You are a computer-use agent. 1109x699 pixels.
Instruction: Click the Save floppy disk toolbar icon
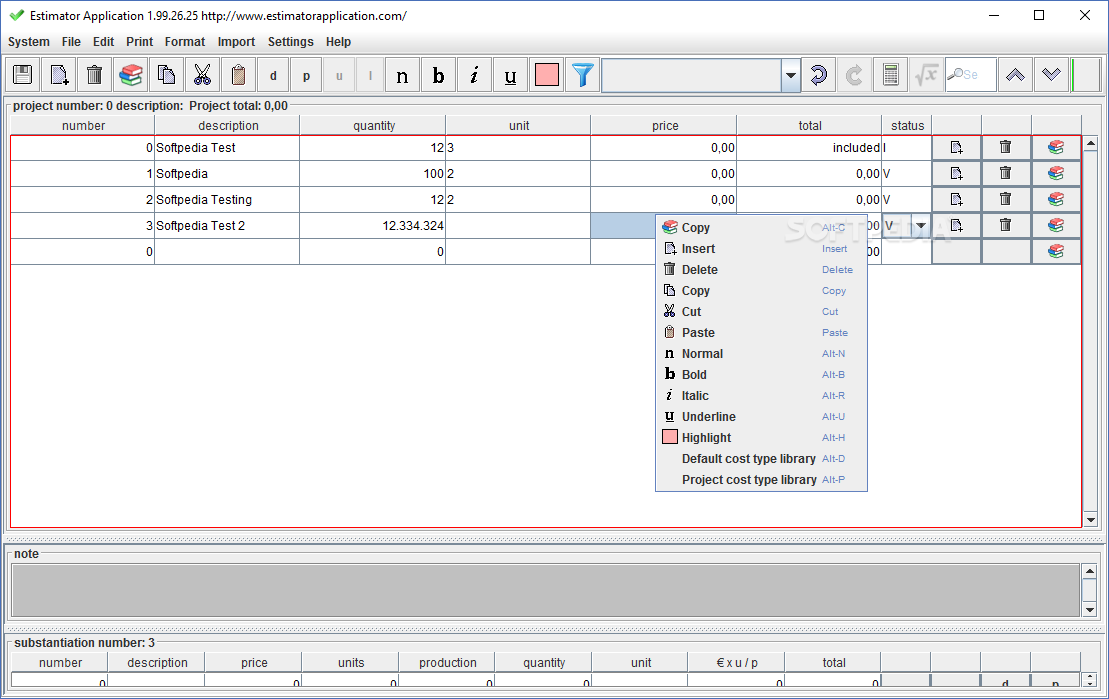(x=23, y=75)
